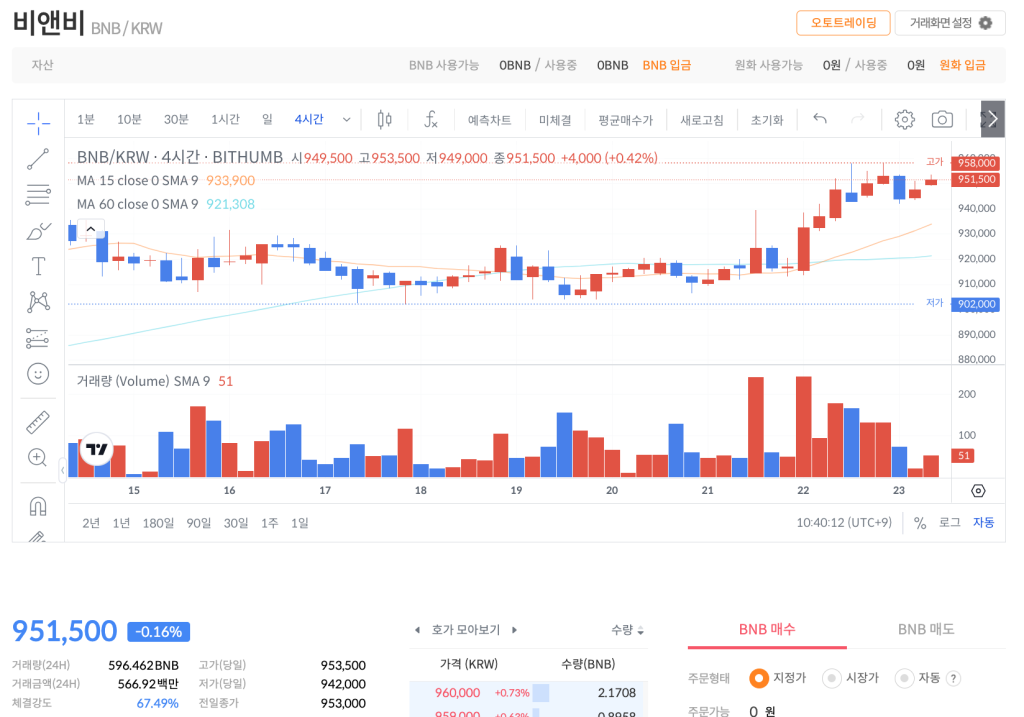Select the ruler measure tool
Viewport: 1024px width, 717px height.
click(x=38, y=422)
